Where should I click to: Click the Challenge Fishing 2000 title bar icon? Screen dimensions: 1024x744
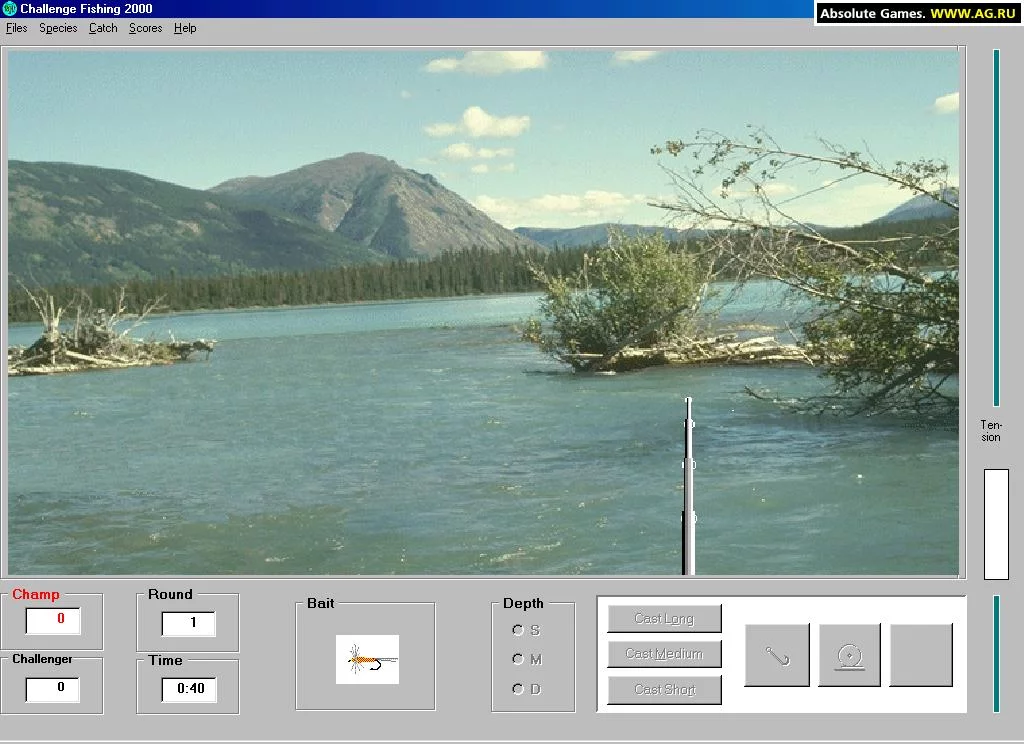coord(9,8)
